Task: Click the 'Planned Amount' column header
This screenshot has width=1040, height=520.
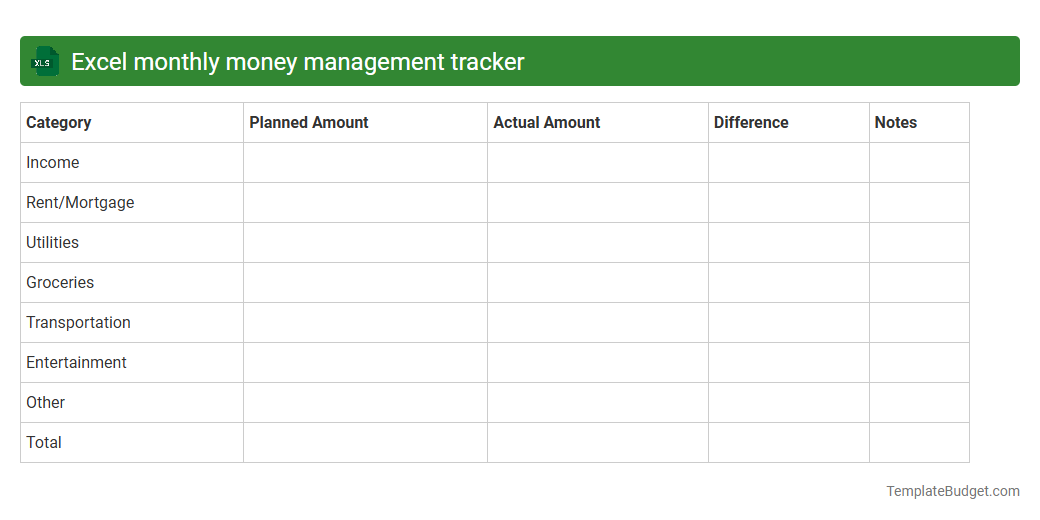Action: click(x=365, y=123)
